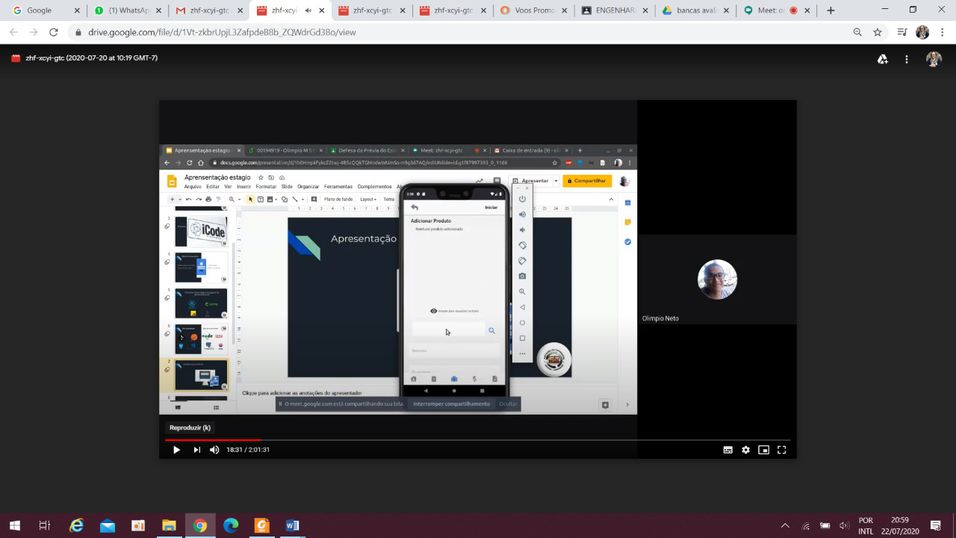This screenshot has width=956, height=538.
Task: Toggle subtitles/captions in the video player
Action: (728, 450)
